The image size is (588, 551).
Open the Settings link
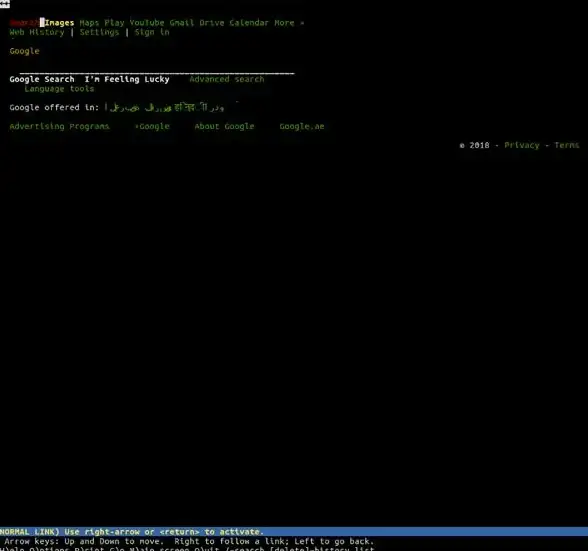(x=99, y=33)
